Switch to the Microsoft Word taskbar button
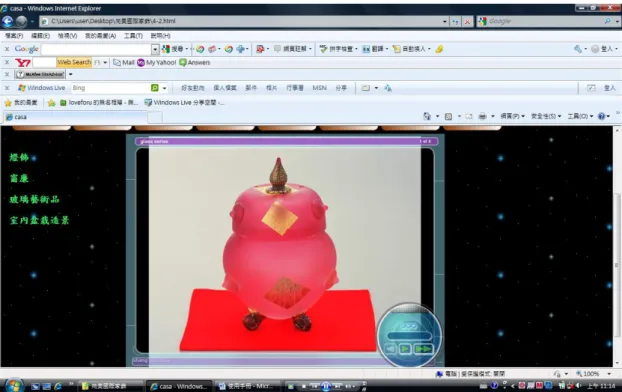 247,386
